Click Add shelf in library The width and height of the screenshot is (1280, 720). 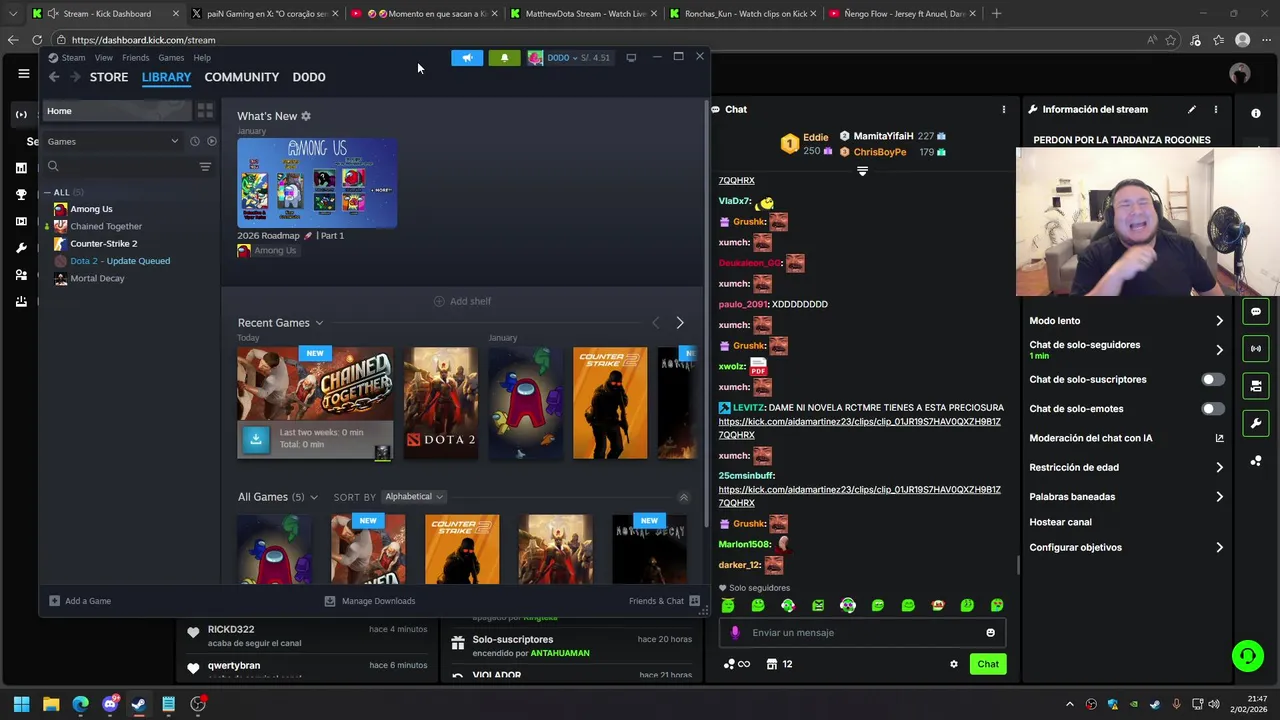[462, 301]
